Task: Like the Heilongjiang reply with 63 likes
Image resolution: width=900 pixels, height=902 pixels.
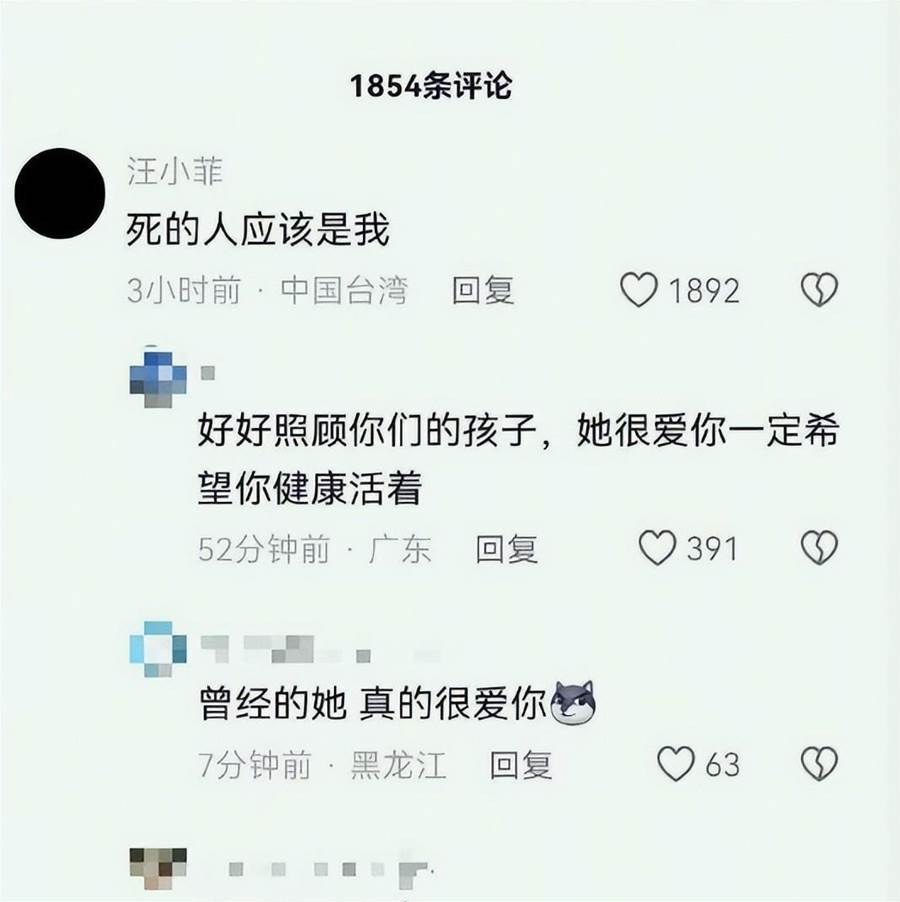Action: click(x=676, y=763)
